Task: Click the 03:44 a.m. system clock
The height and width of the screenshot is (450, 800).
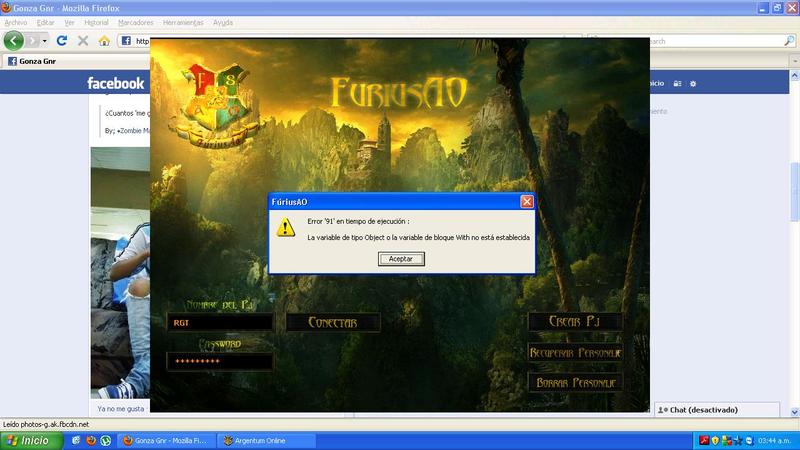Action: pyautogui.click(x=774, y=440)
